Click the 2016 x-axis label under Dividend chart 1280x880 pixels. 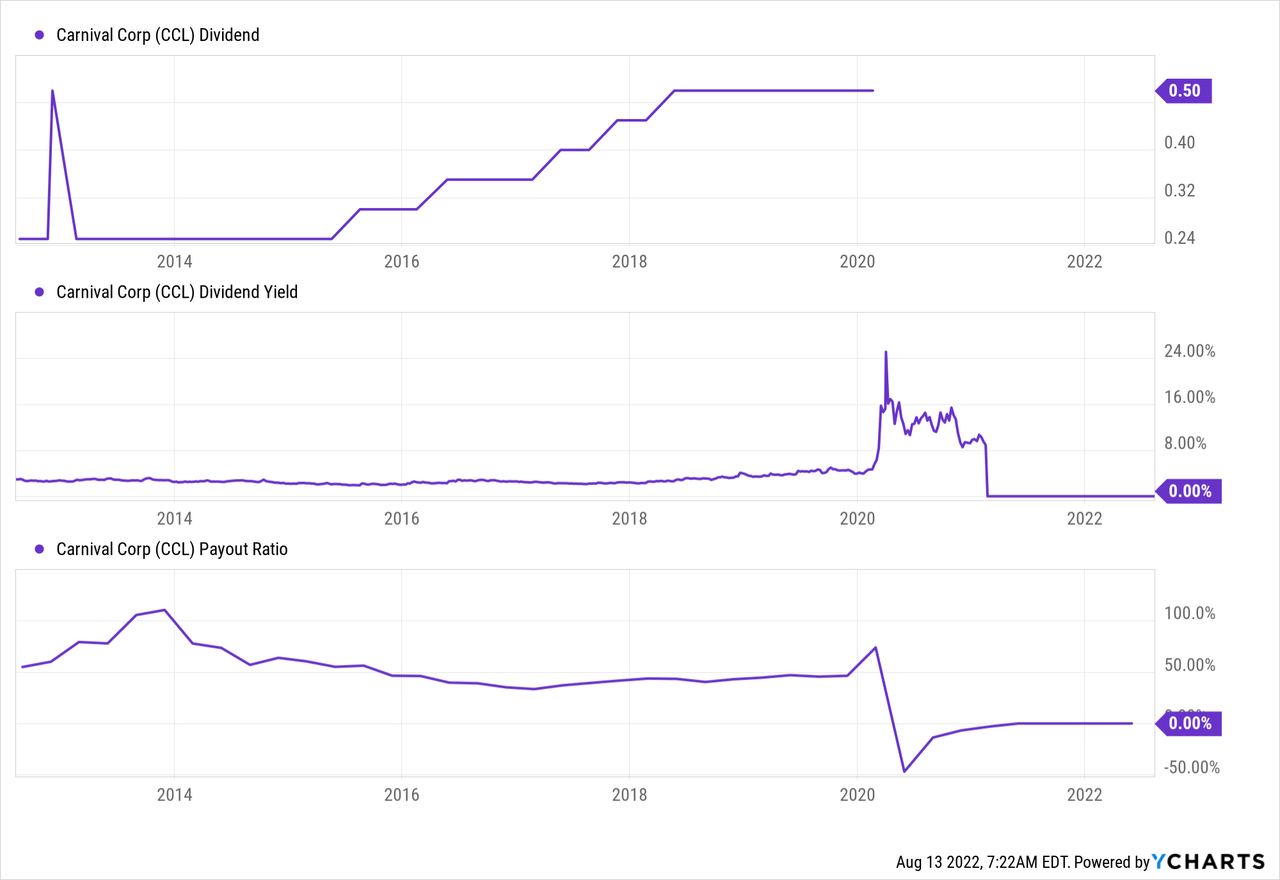pyautogui.click(x=401, y=262)
